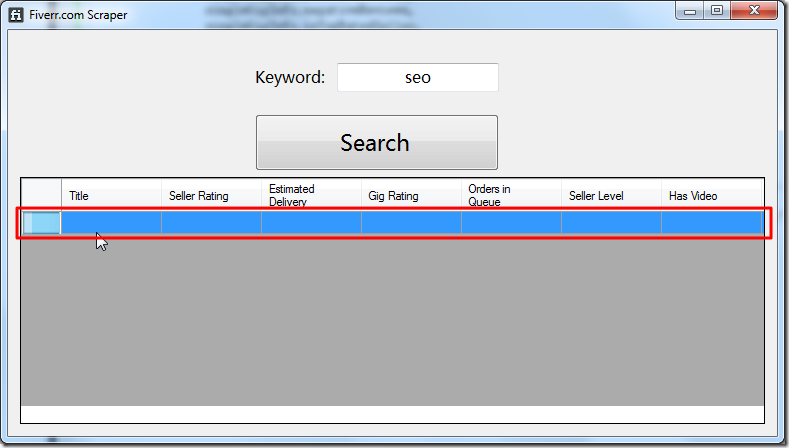Viewport: 789px width, 448px height.
Task: Click the first row's Seller Rating cell
Action: pyautogui.click(x=211, y=222)
